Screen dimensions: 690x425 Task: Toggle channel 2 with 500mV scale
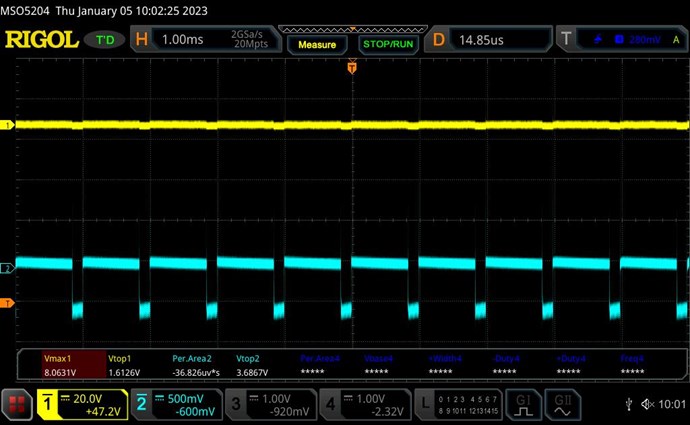(x=177, y=404)
